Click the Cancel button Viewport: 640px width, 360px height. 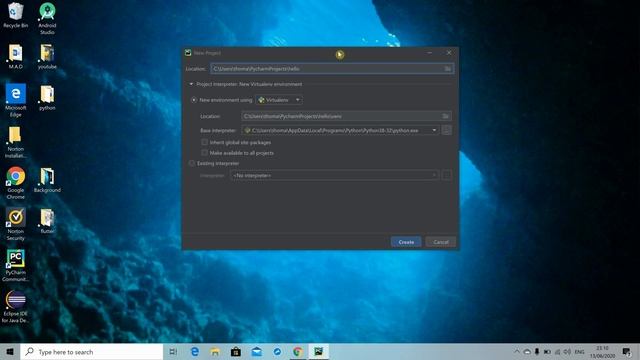(x=441, y=242)
